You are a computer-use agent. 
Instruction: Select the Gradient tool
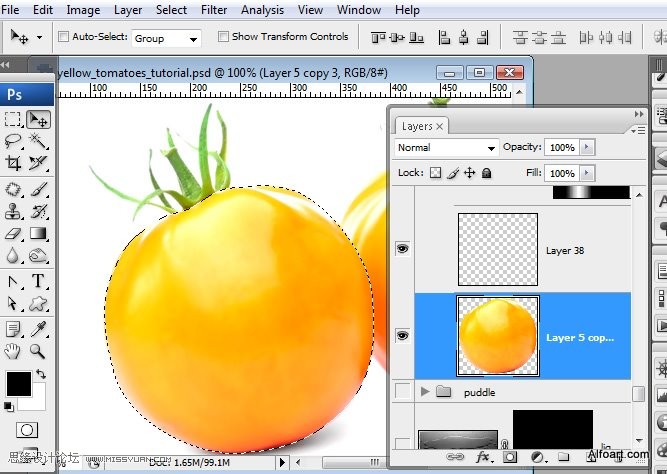point(38,234)
